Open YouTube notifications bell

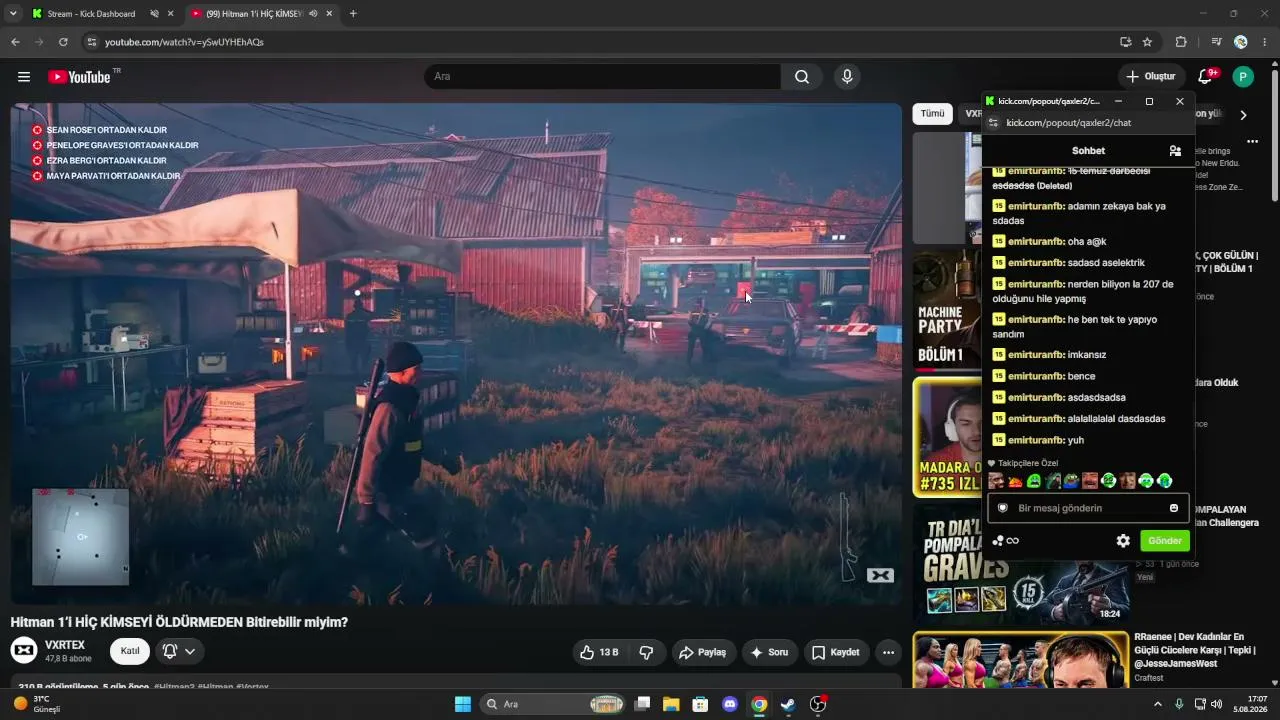pyautogui.click(x=1205, y=77)
